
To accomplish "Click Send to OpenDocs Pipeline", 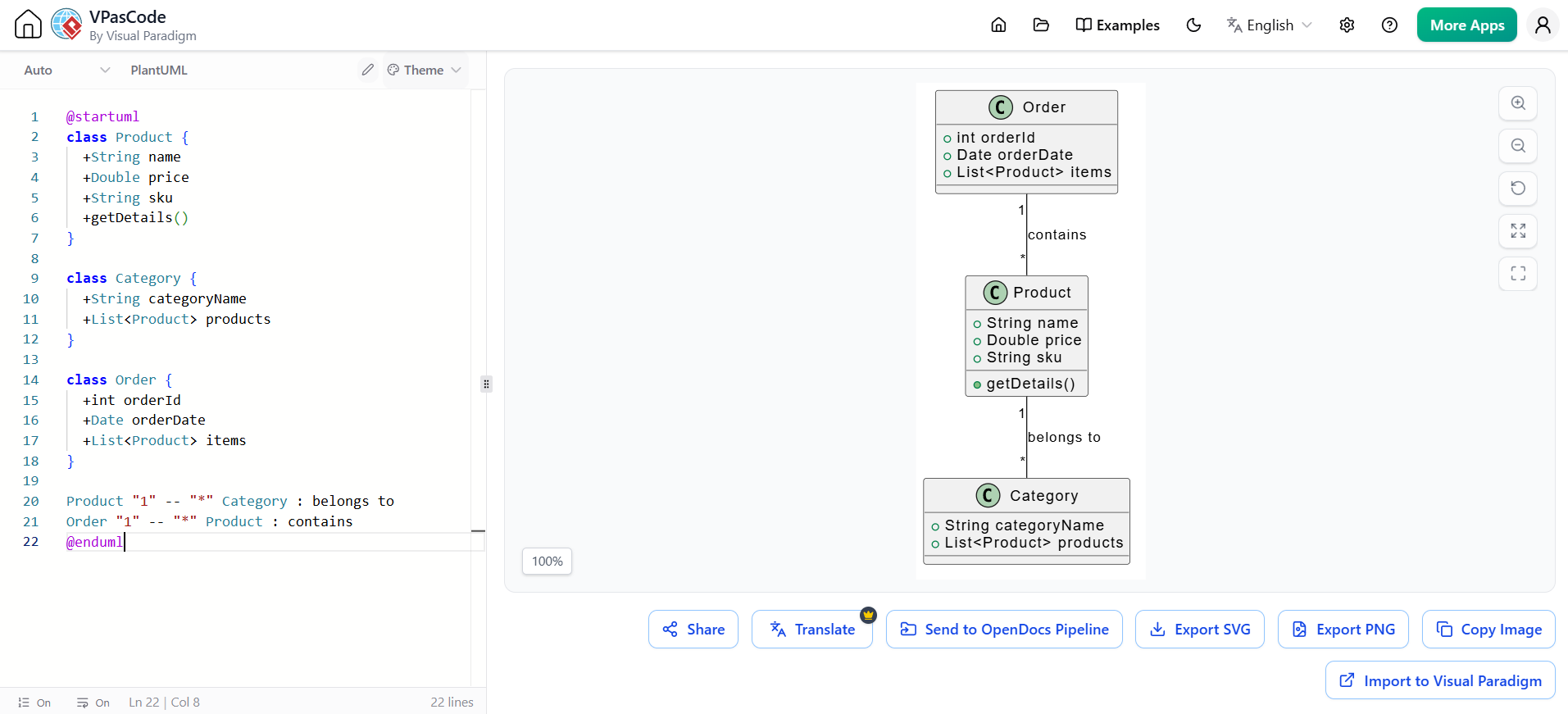I will click(x=1004, y=630).
